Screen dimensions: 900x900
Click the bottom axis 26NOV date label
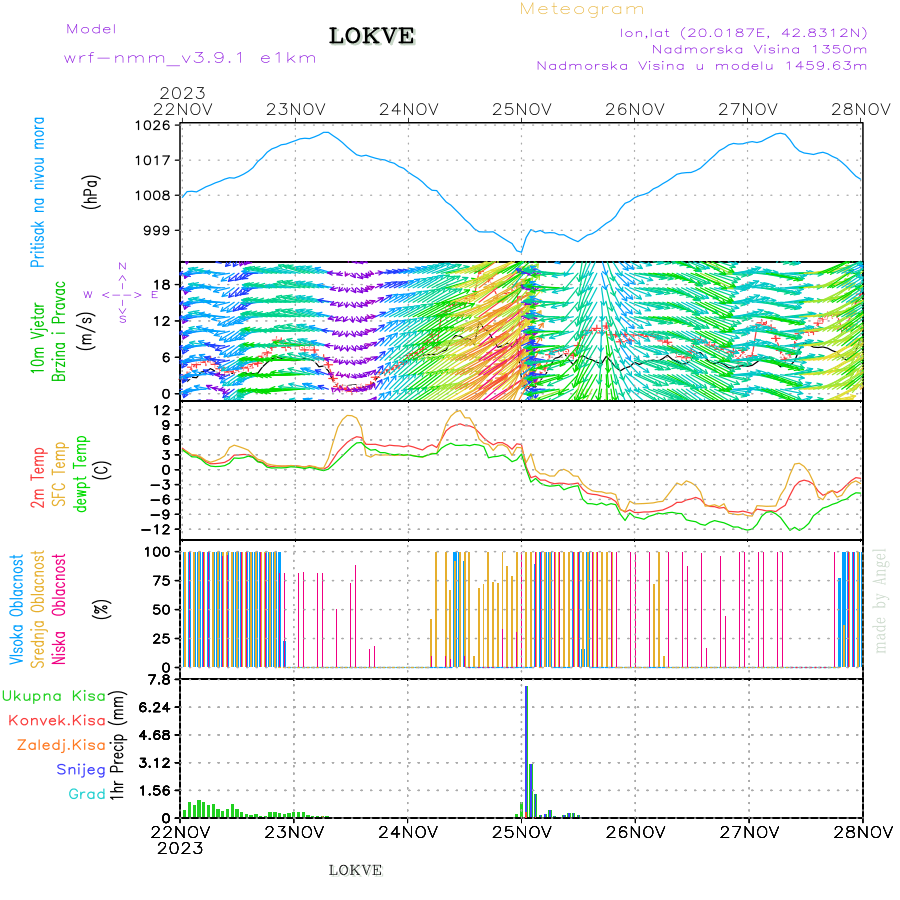(x=635, y=832)
